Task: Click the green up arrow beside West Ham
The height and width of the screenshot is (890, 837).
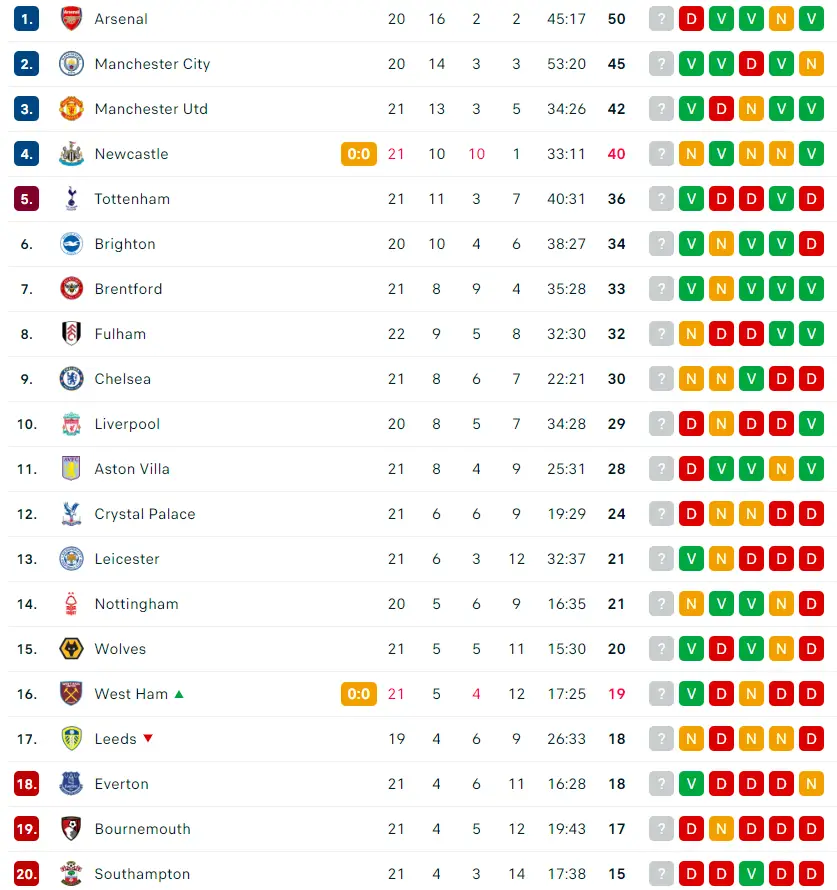Action: coord(179,694)
